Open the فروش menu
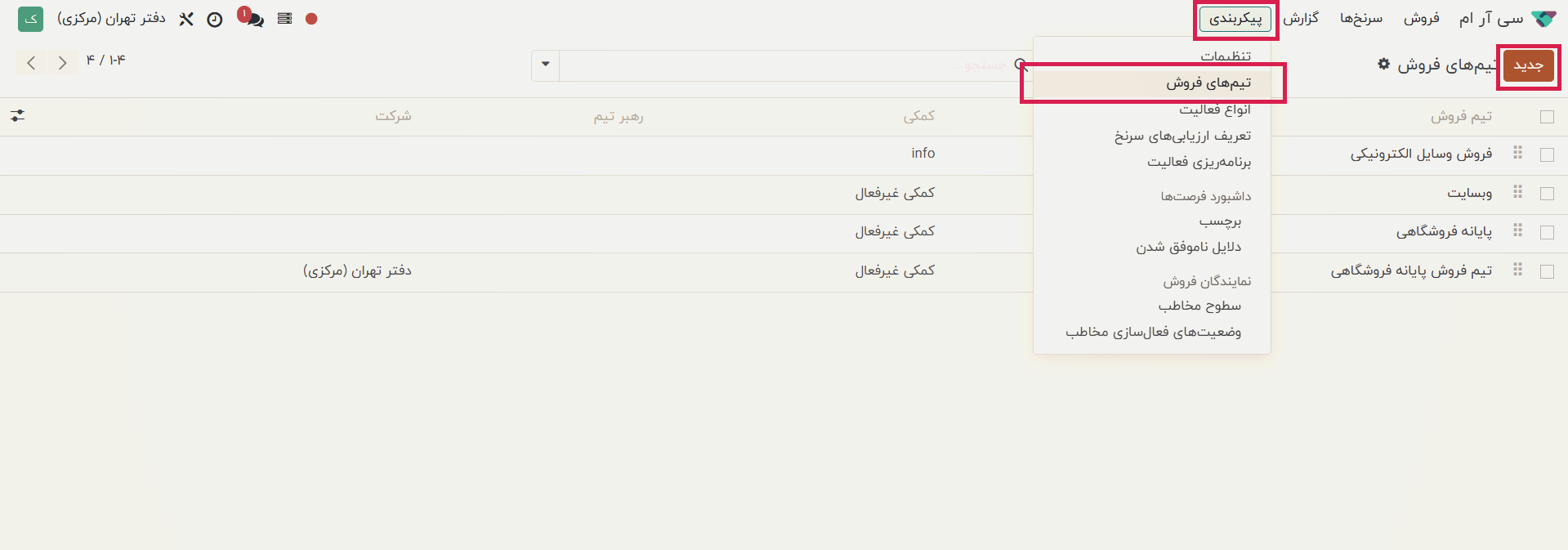 coord(1422,18)
